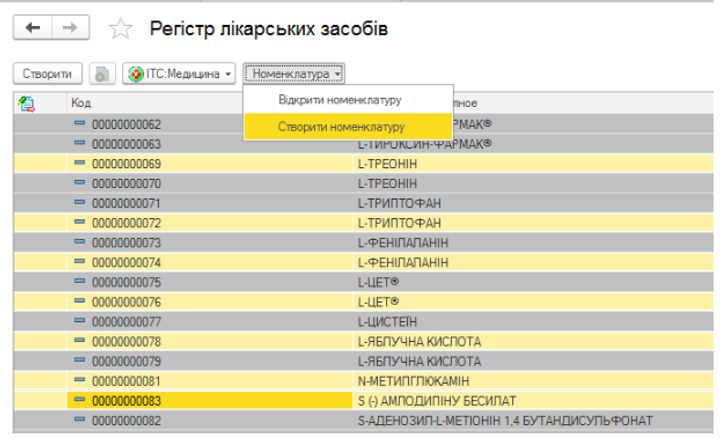Click the row icon for code 0000000076

coord(79,301)
